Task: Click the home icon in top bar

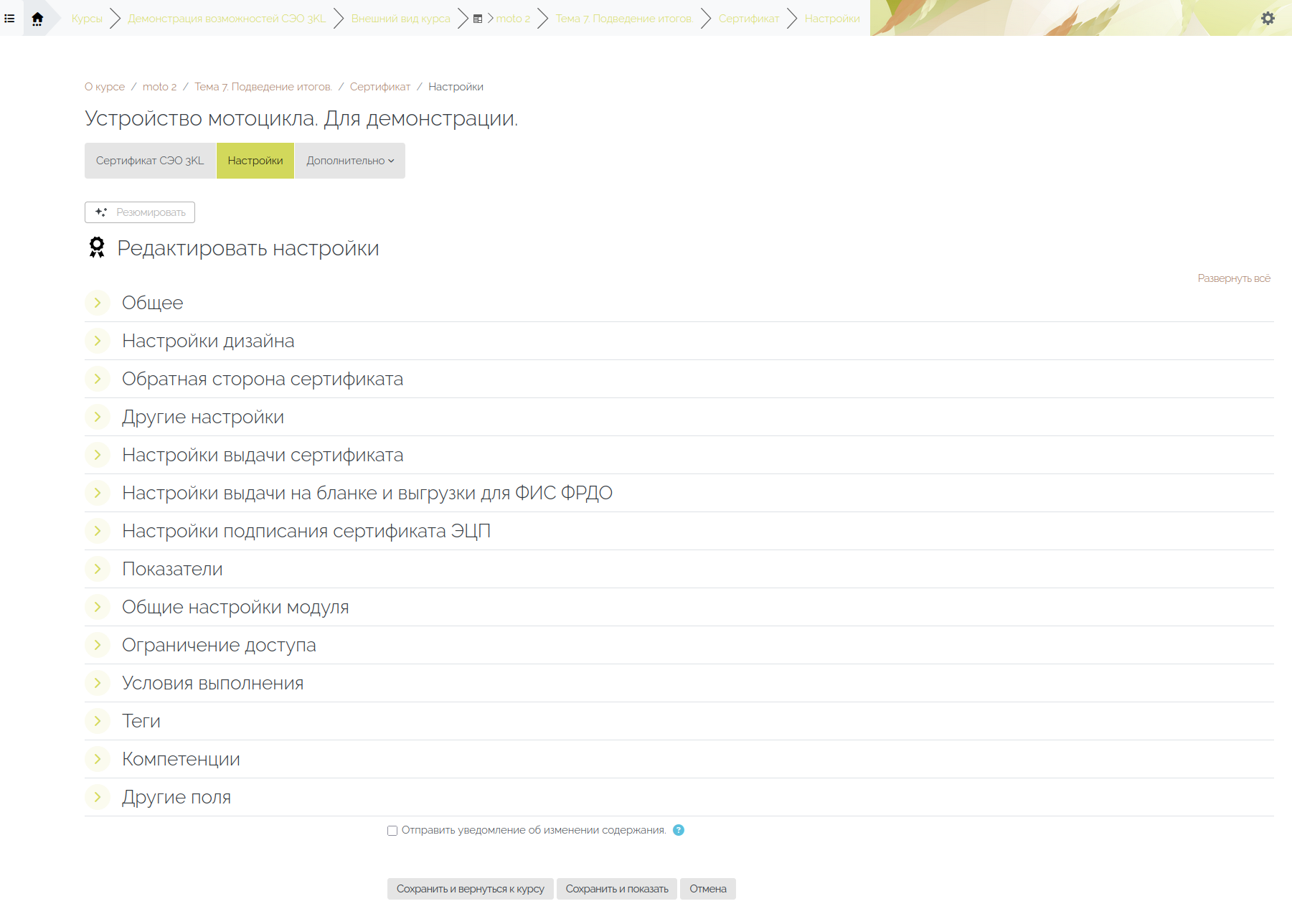Action: coord(37,19)
